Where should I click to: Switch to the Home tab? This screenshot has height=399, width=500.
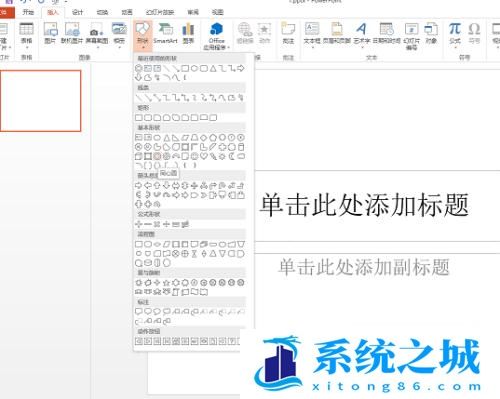point(28,12)
